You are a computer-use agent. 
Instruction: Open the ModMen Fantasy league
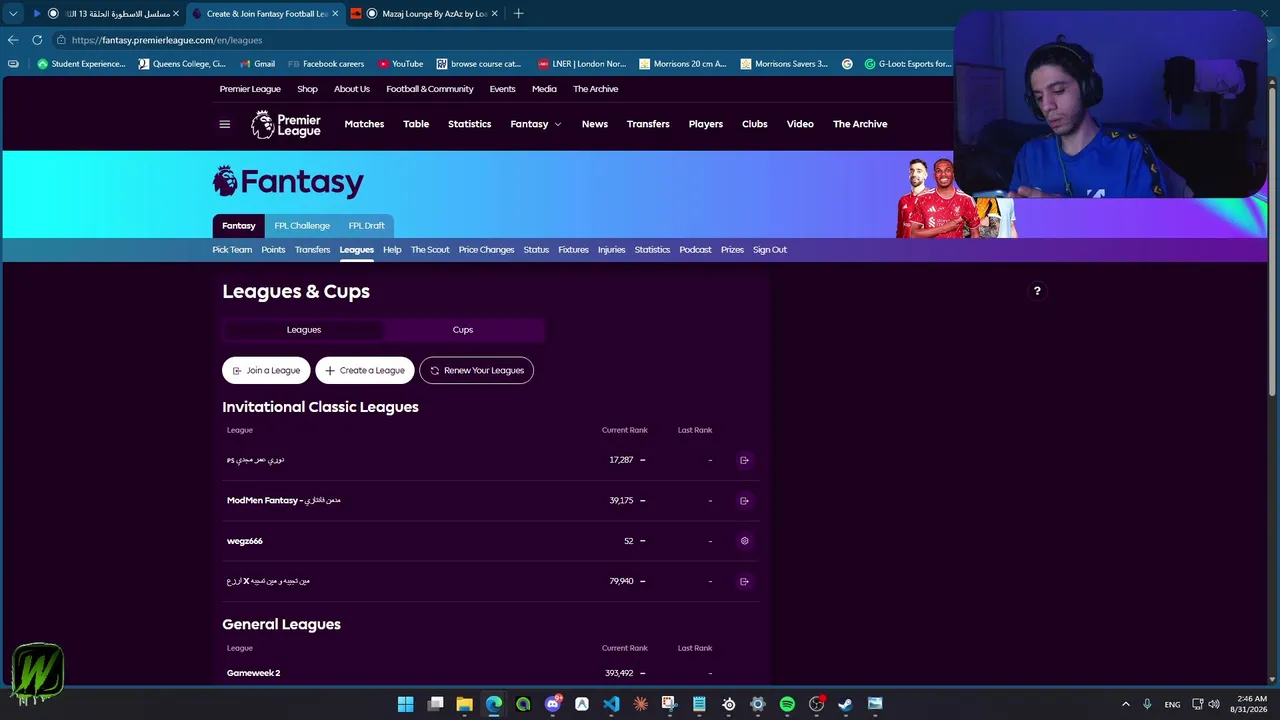[284, 501]
